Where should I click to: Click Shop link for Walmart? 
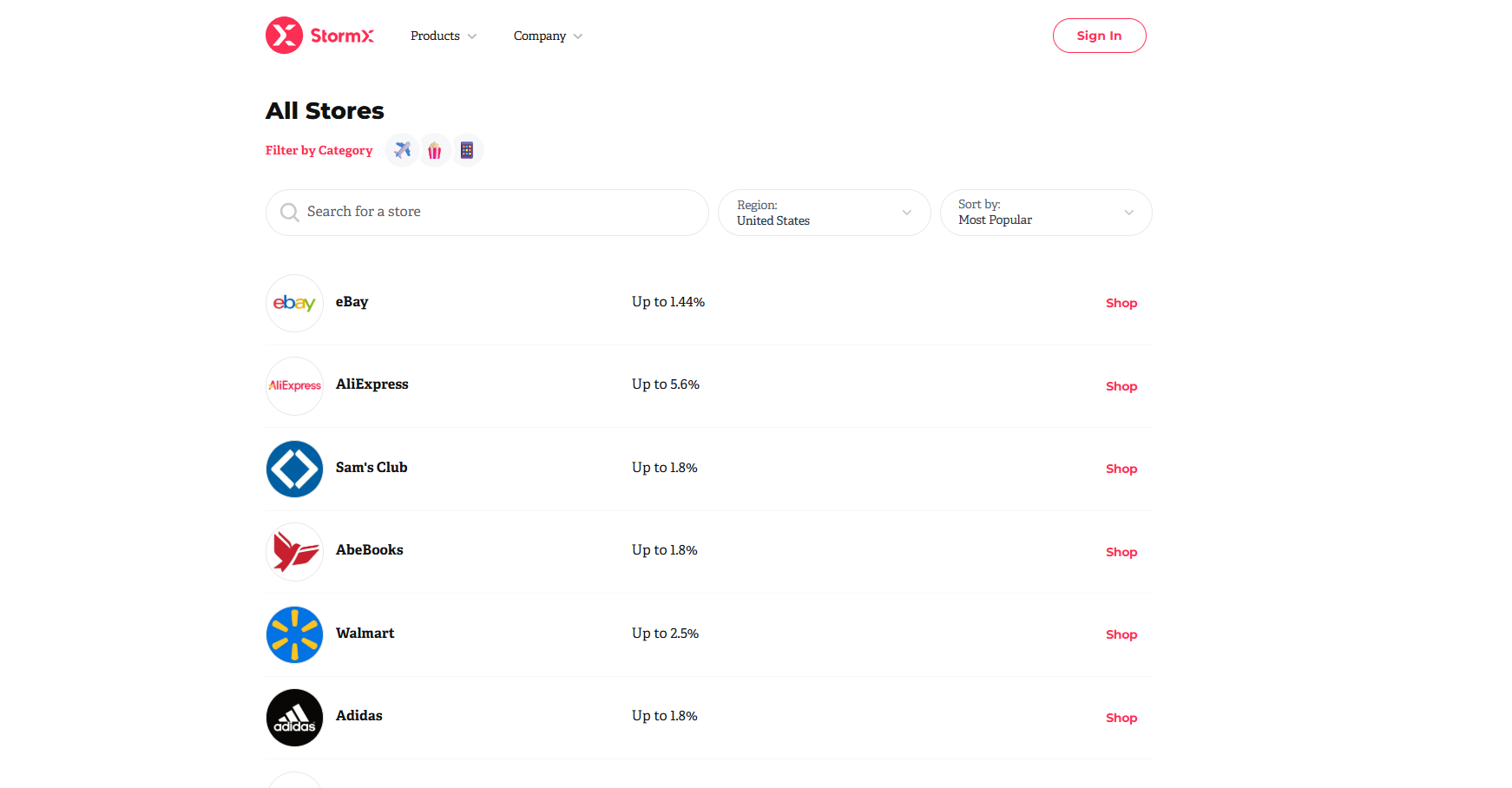tap(1121, 634)
